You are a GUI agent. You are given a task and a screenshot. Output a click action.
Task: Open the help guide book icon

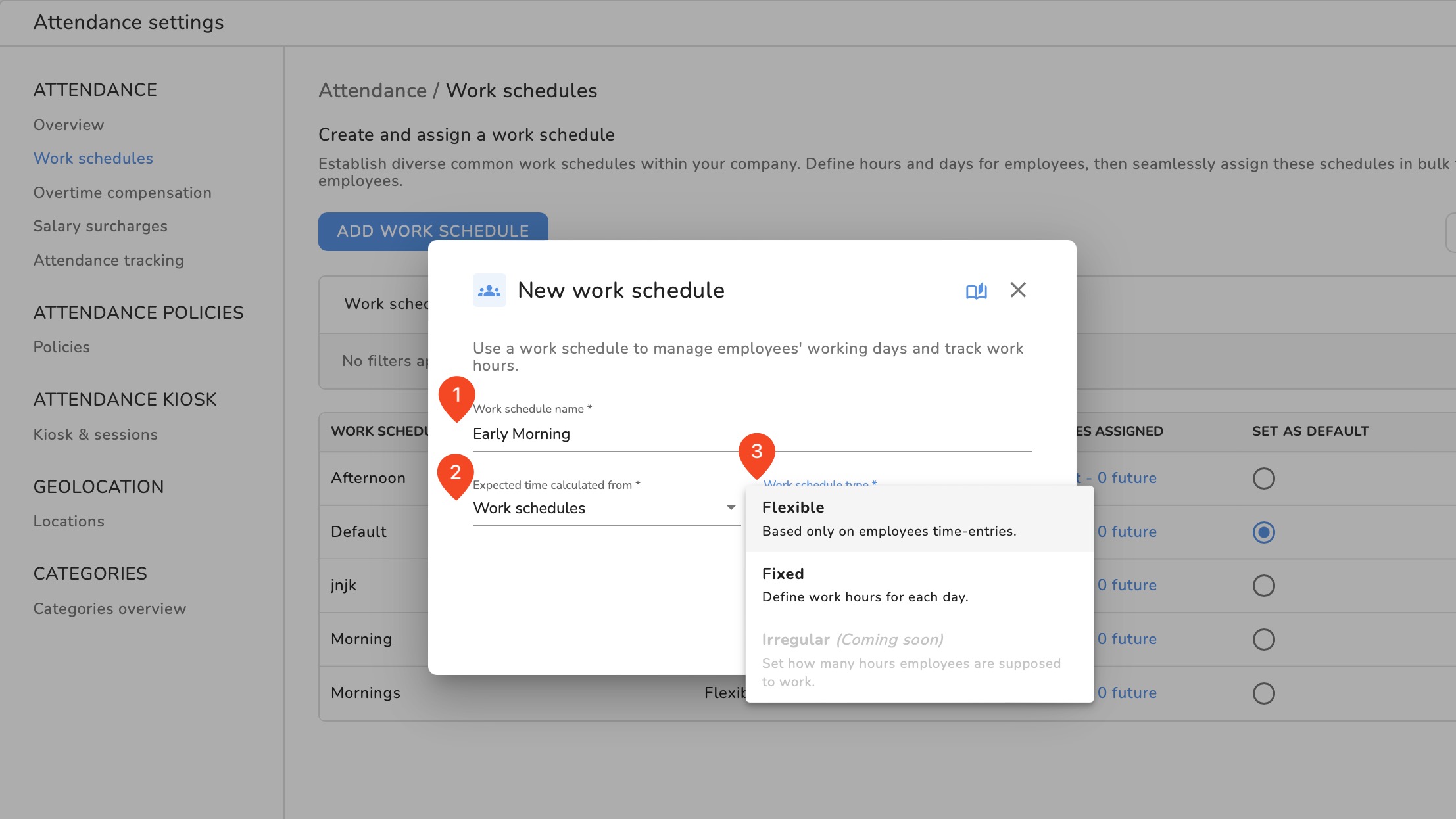[976, 291]
